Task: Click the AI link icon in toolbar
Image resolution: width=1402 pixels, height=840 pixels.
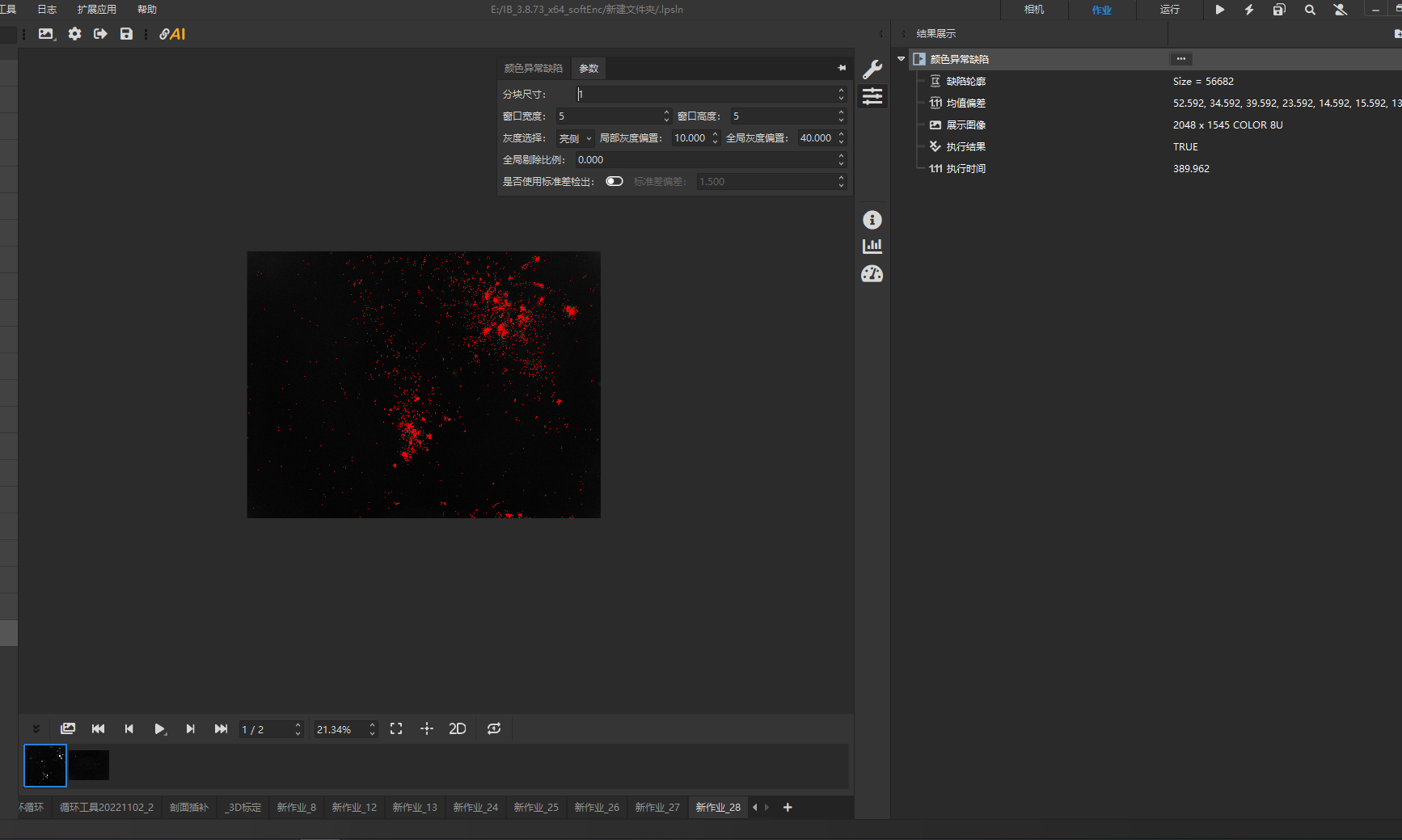Action: tap(172, 34)
